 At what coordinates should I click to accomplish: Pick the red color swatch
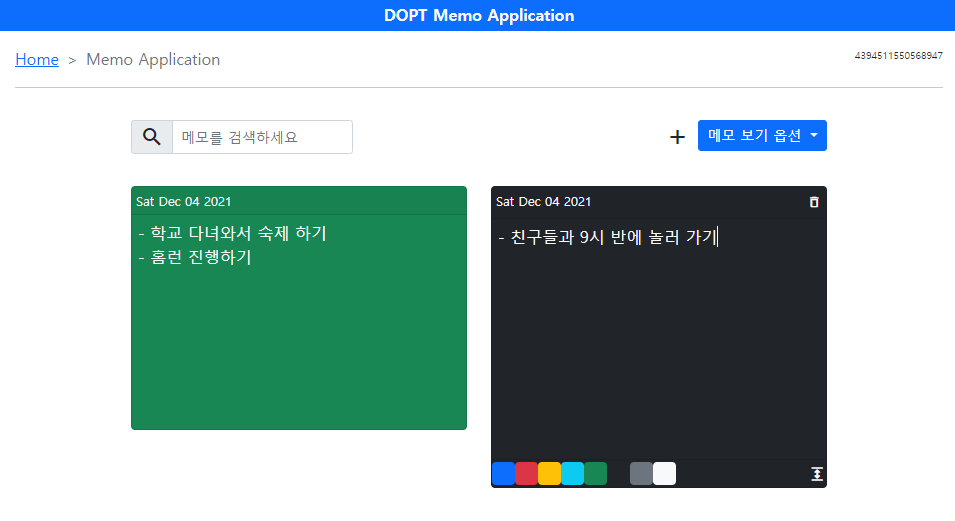point(526,473)
